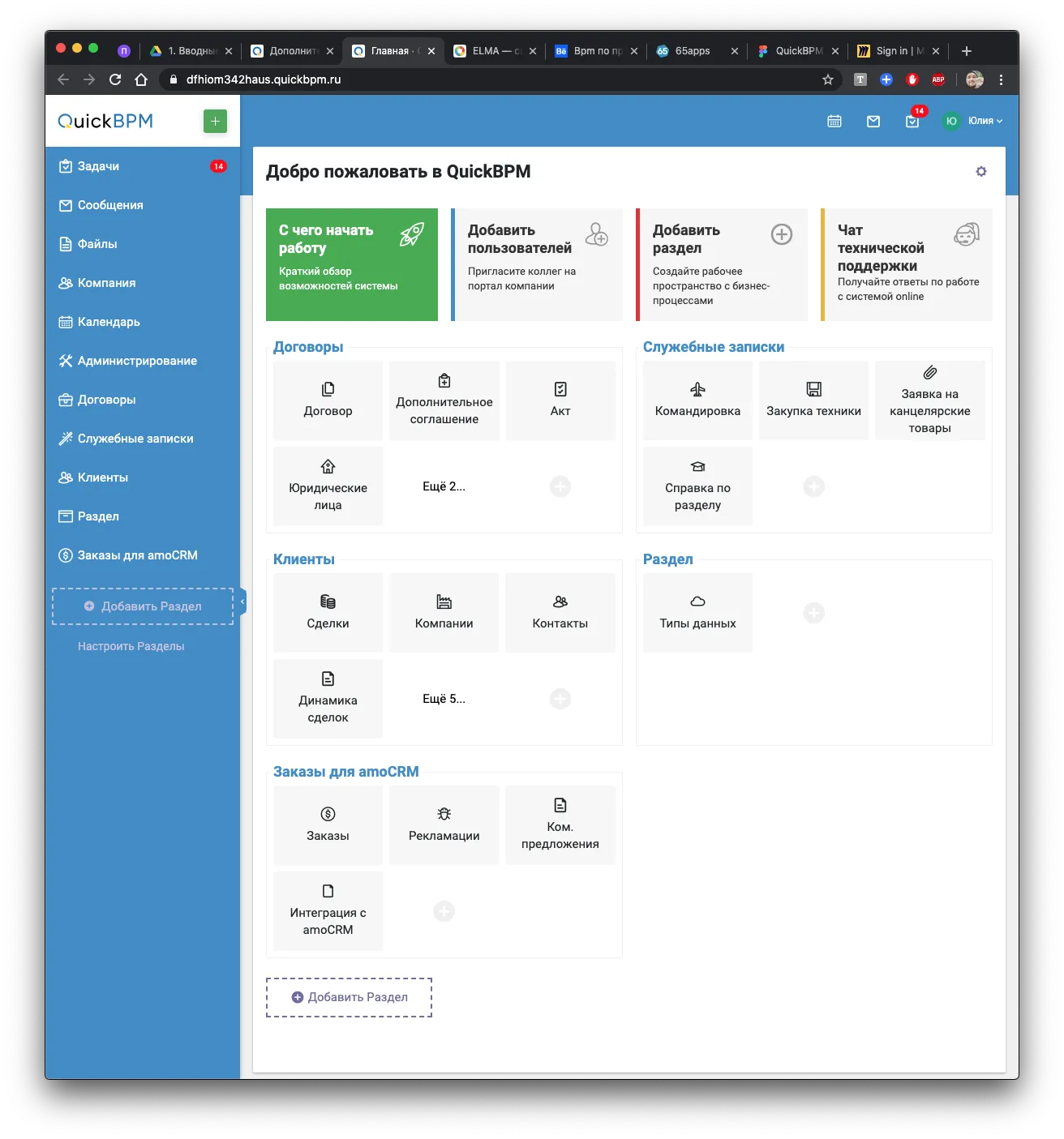1064x1139 pixels.
Task: Open the Акт tile
Action: [560, 400]
